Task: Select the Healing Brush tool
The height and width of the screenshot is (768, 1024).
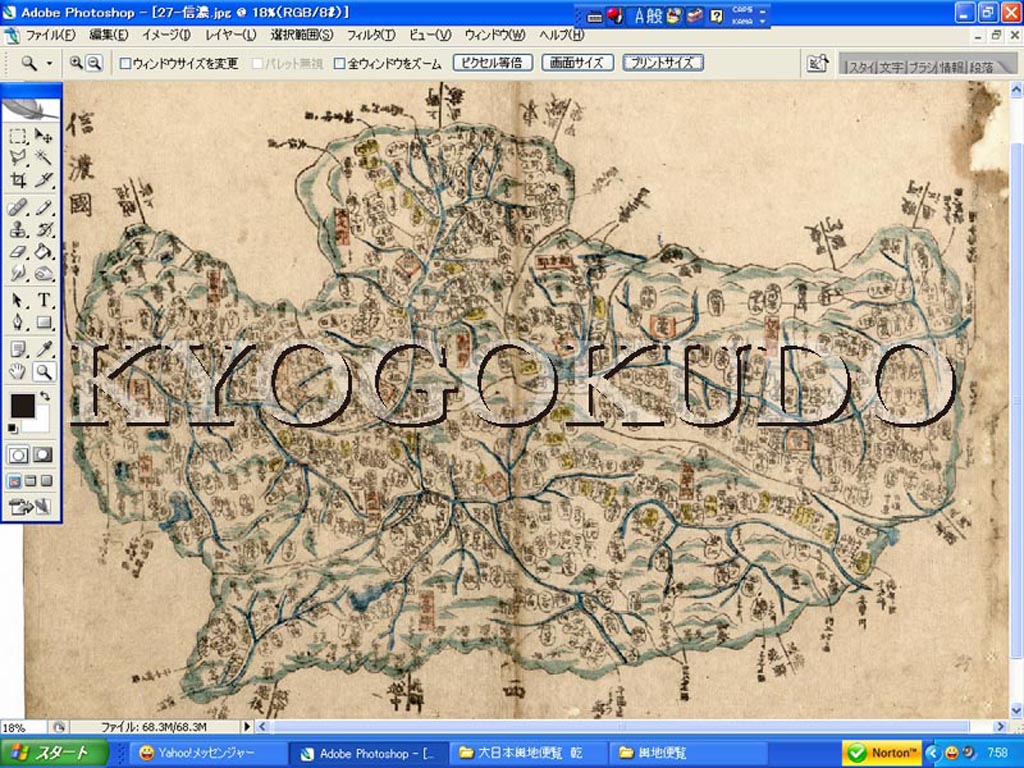Action: [x=18, y=208]
